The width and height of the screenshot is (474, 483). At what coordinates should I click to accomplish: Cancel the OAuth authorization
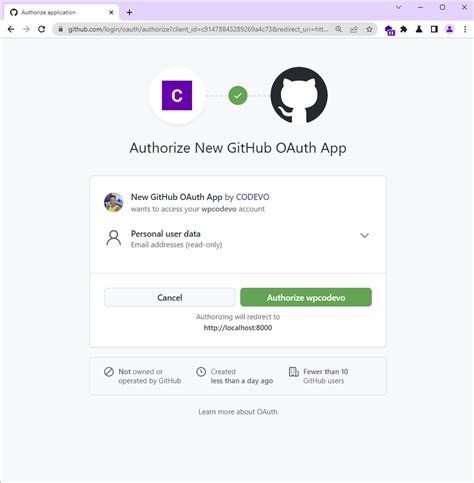[x=170, y=297]
